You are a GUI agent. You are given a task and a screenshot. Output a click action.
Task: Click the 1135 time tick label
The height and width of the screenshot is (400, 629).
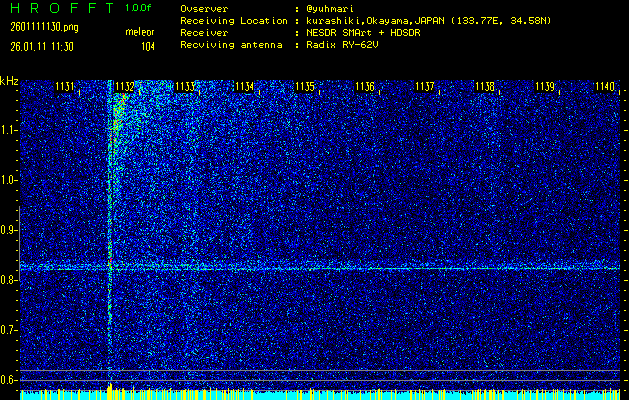[304, 87]
